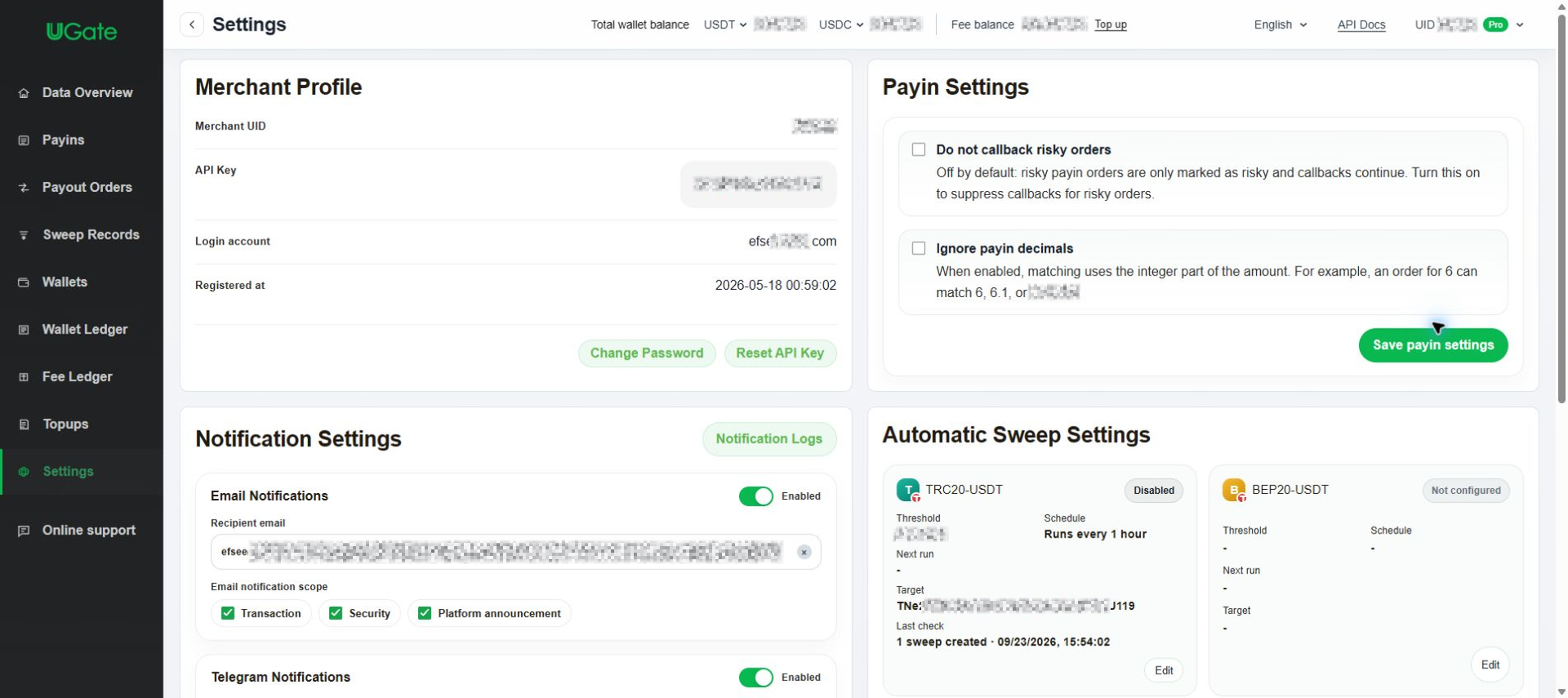Click the UGate logo

click(82, 31)
